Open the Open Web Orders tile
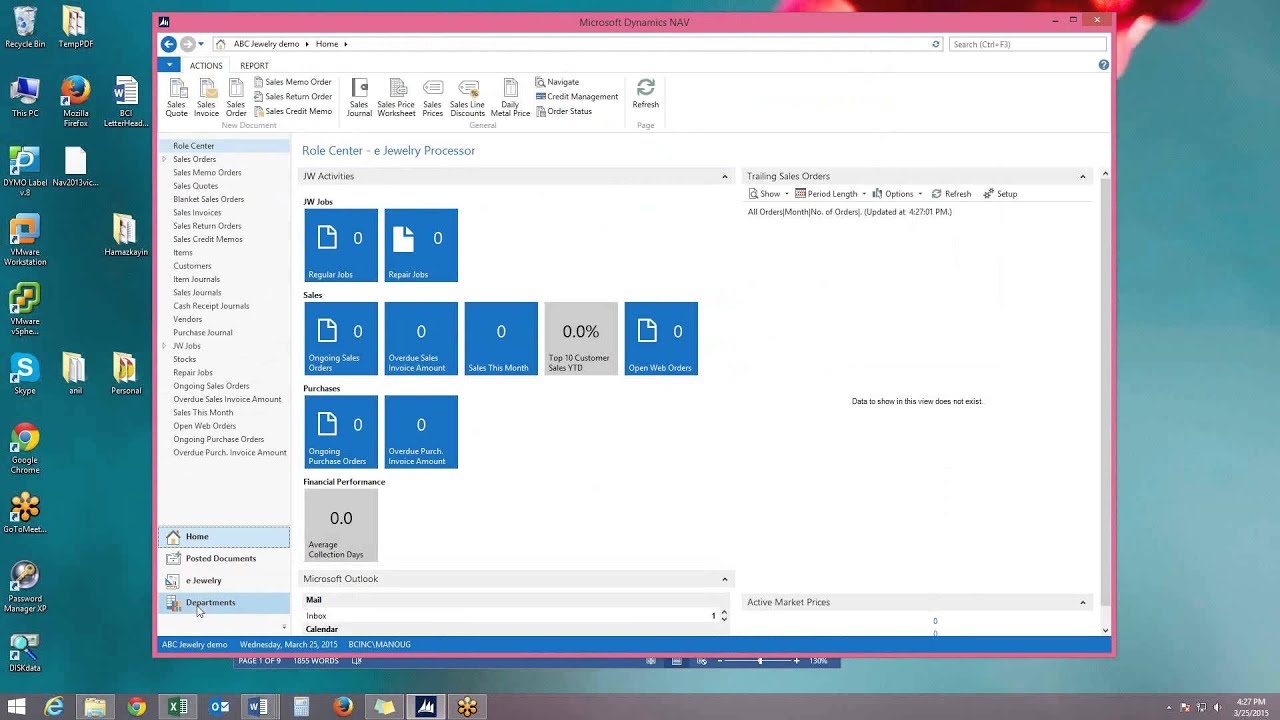Image resolution: width=1280 pixels, height=720 pixels. coord(661,338)
